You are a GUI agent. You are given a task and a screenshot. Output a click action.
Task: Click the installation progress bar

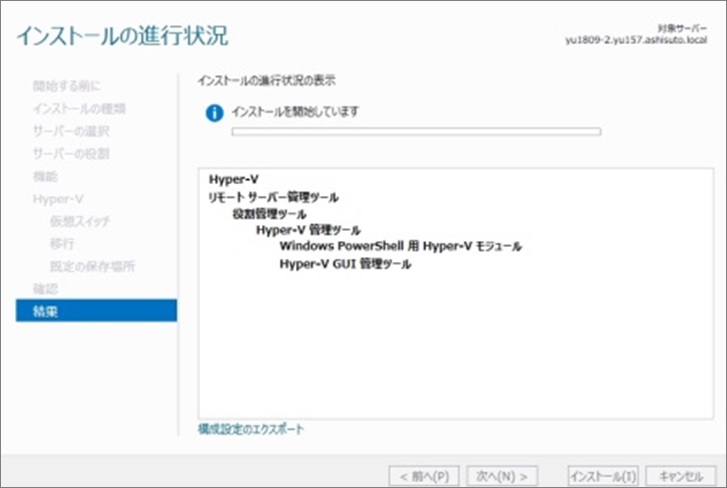(x=416, y=131)
